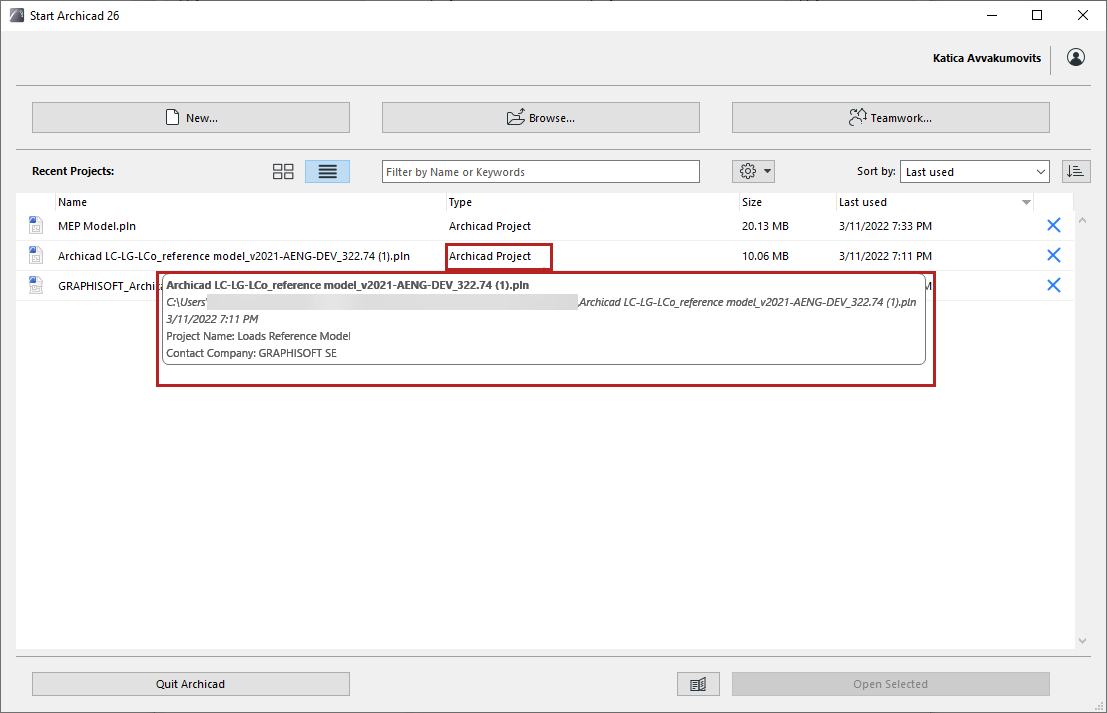Screen dimensions: 1107x713
Task: Click the 3/11/2022 7:11 PM date cell in list
Action: (885, 256)
